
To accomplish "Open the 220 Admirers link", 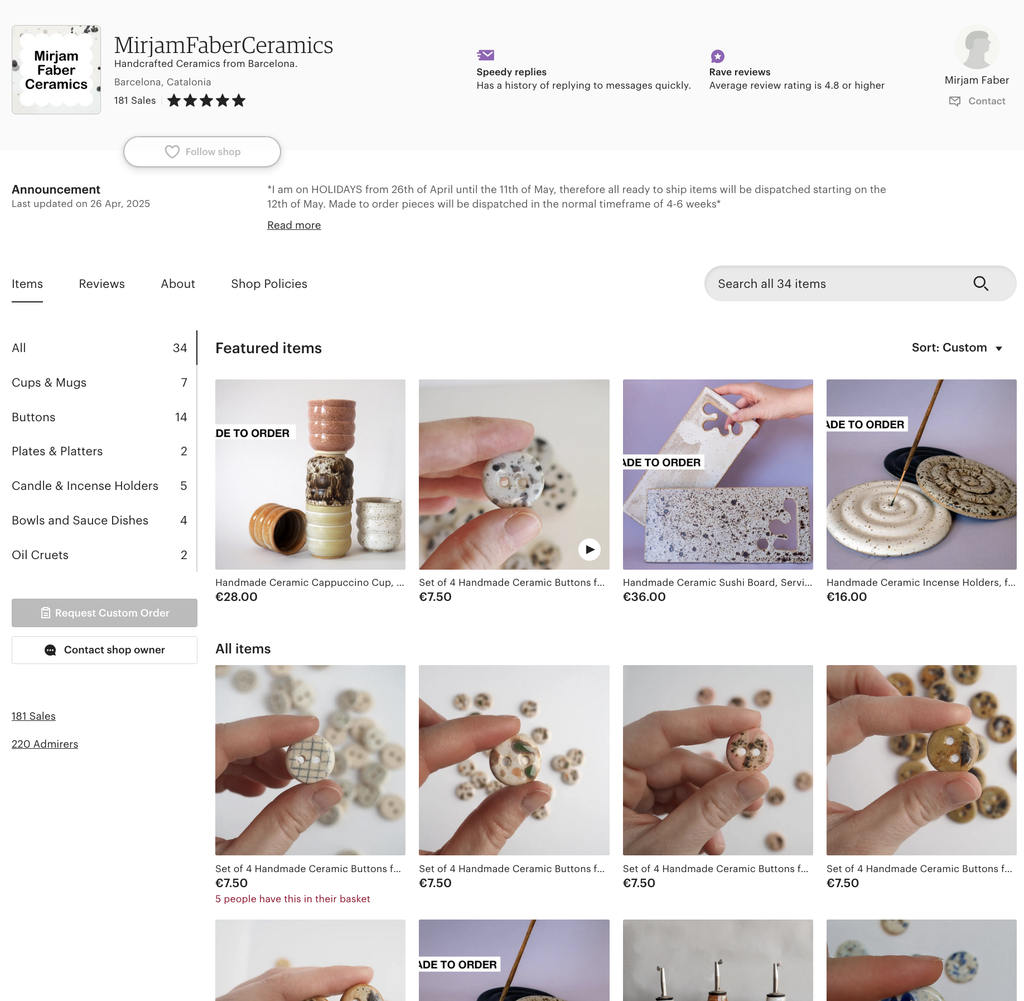I will pos(45,744).
